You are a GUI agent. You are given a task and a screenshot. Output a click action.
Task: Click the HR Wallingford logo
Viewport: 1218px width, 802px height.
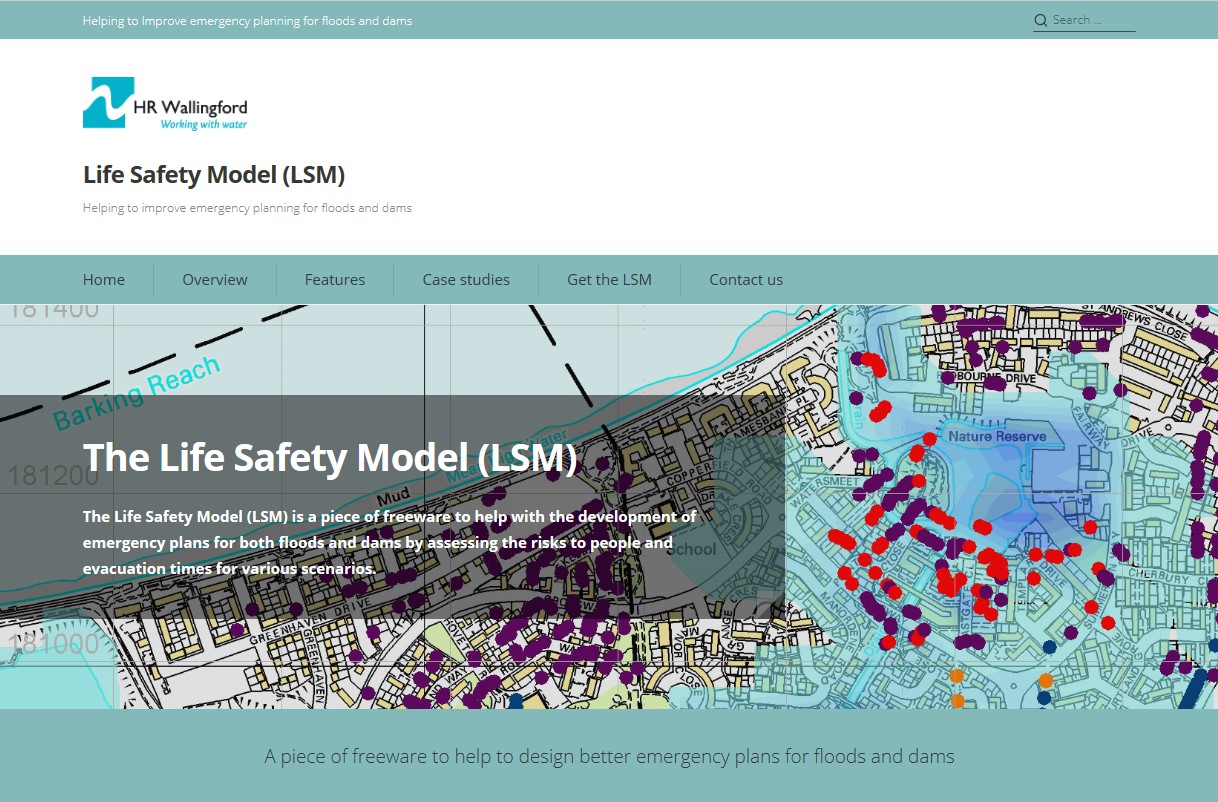[x=165, y=103]
